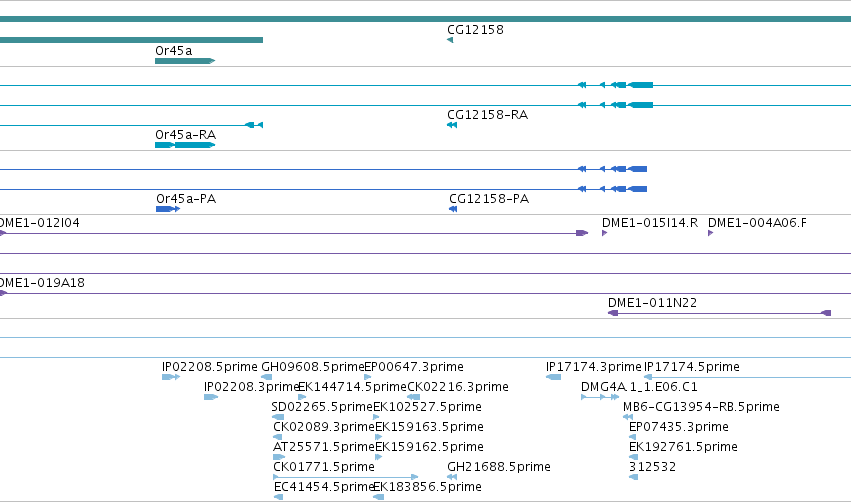Select the CK01771.5prime EST label
This screenshot has width=851, height=502.
[x=324, y=467]
